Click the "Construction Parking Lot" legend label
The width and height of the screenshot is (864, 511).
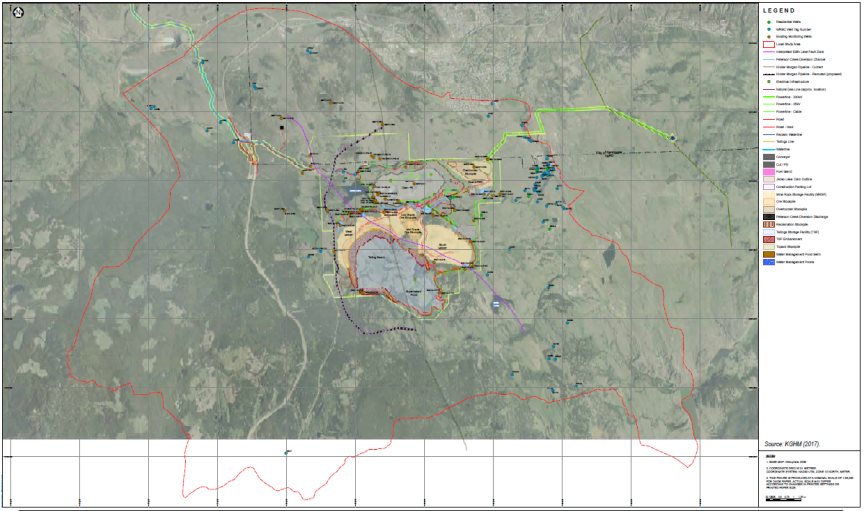click(x=793, y=187)
